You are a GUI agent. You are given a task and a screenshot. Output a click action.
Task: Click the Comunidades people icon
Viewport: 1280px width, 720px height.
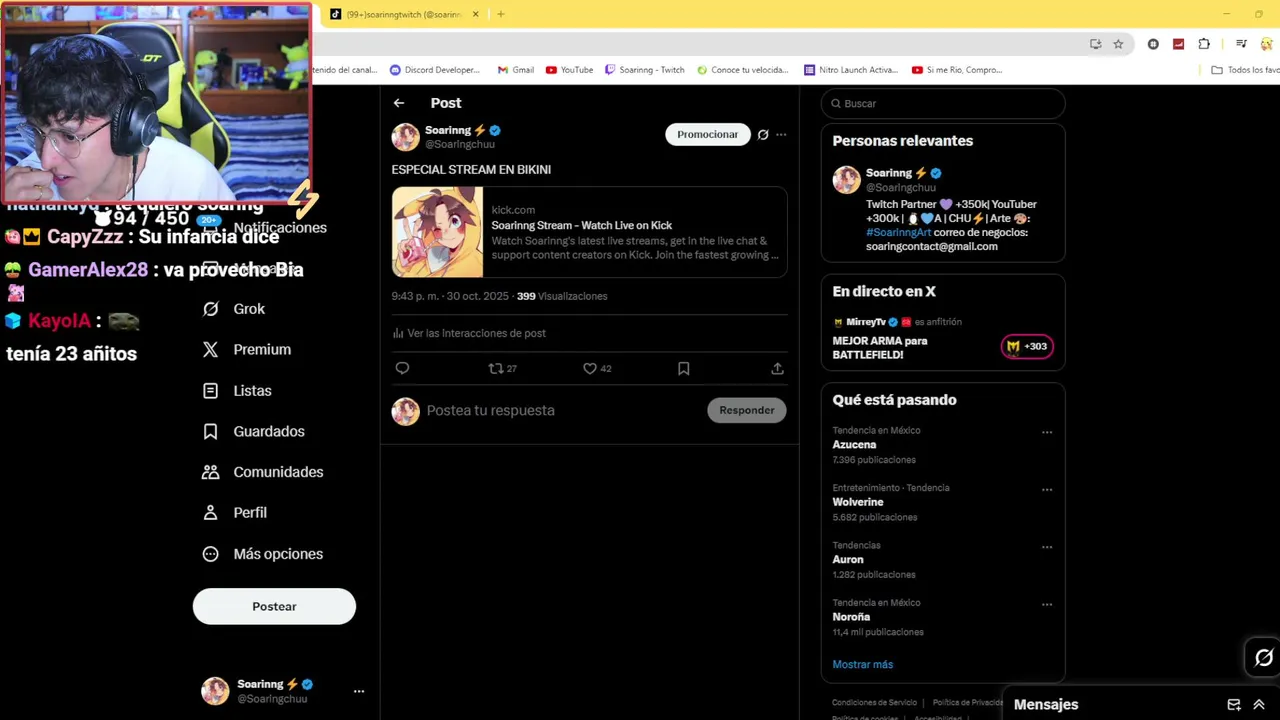click(x=210, y=472)
